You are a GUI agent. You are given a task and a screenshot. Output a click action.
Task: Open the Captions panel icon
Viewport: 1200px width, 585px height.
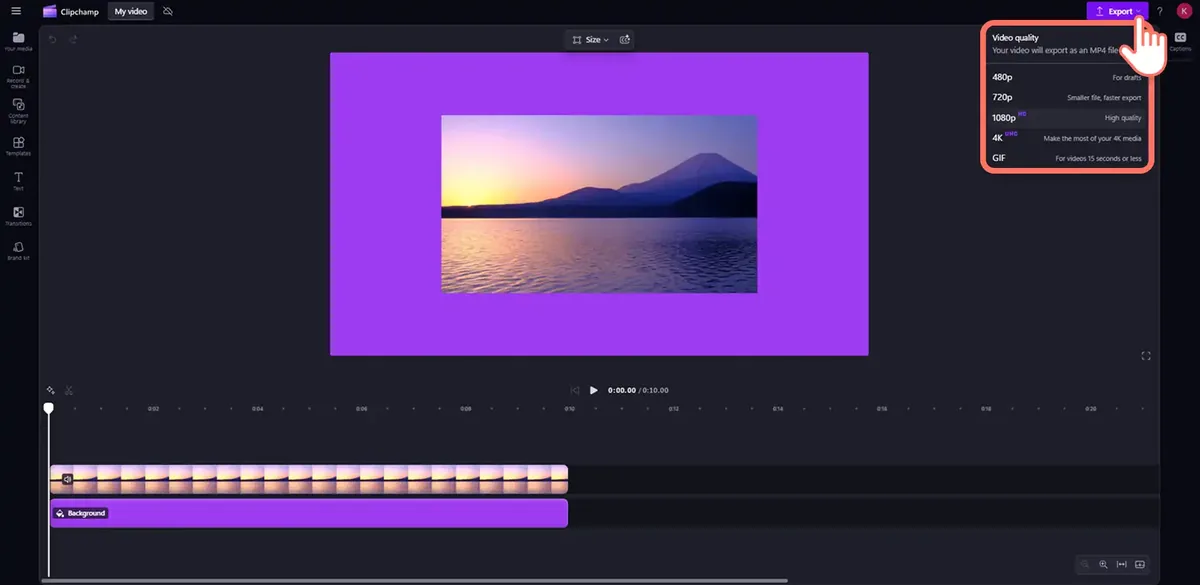coord(1180,40)
